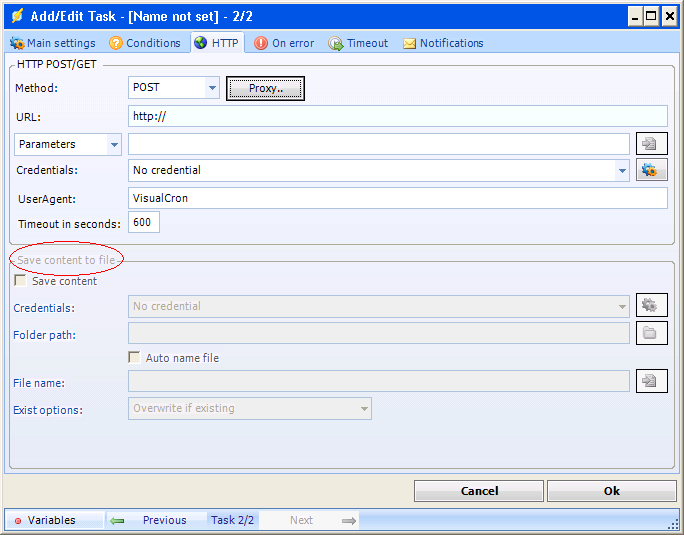This screenshot has width=684, height=535.
Task: Click the green Previous arrow icon
Action: 117,521
